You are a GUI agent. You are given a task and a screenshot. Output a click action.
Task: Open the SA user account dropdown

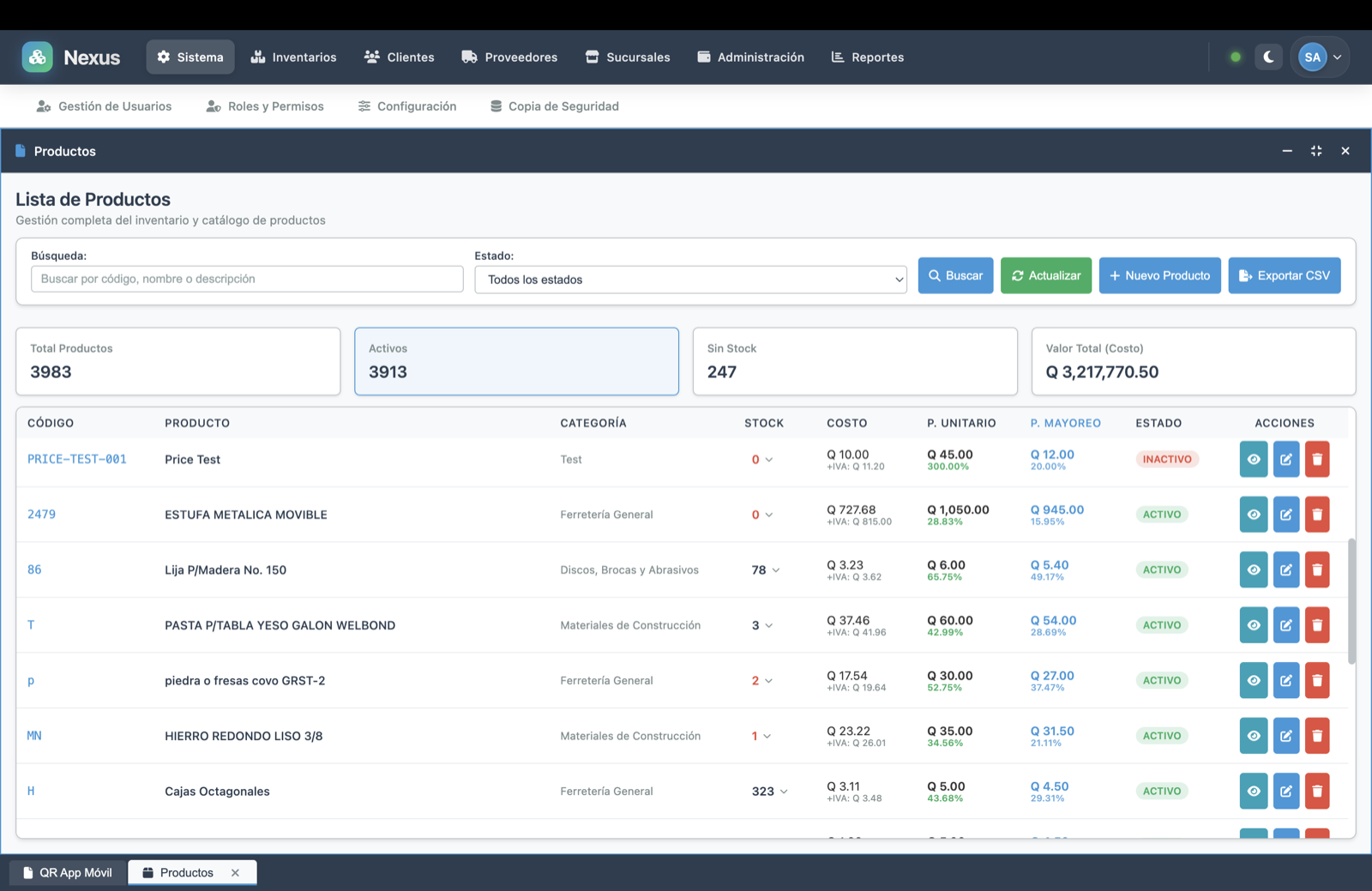tap(1320, 57)
